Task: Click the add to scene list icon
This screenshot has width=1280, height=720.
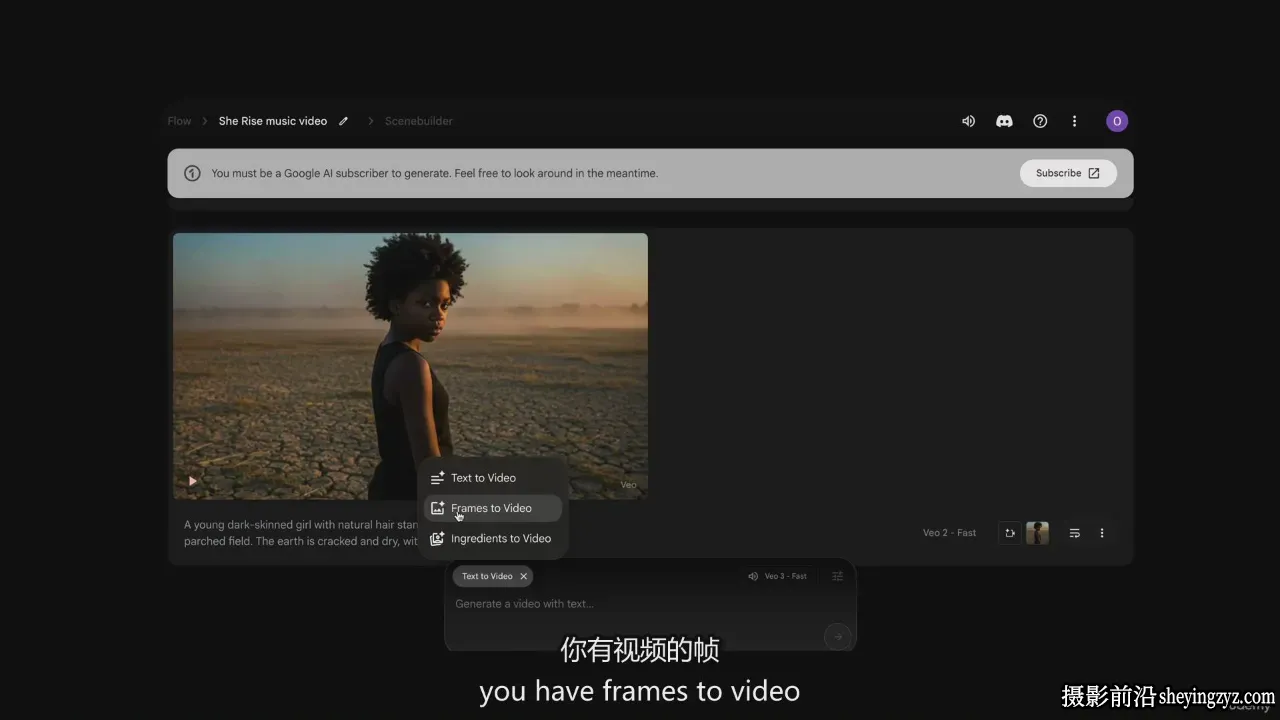Action: coord(1075,533)
